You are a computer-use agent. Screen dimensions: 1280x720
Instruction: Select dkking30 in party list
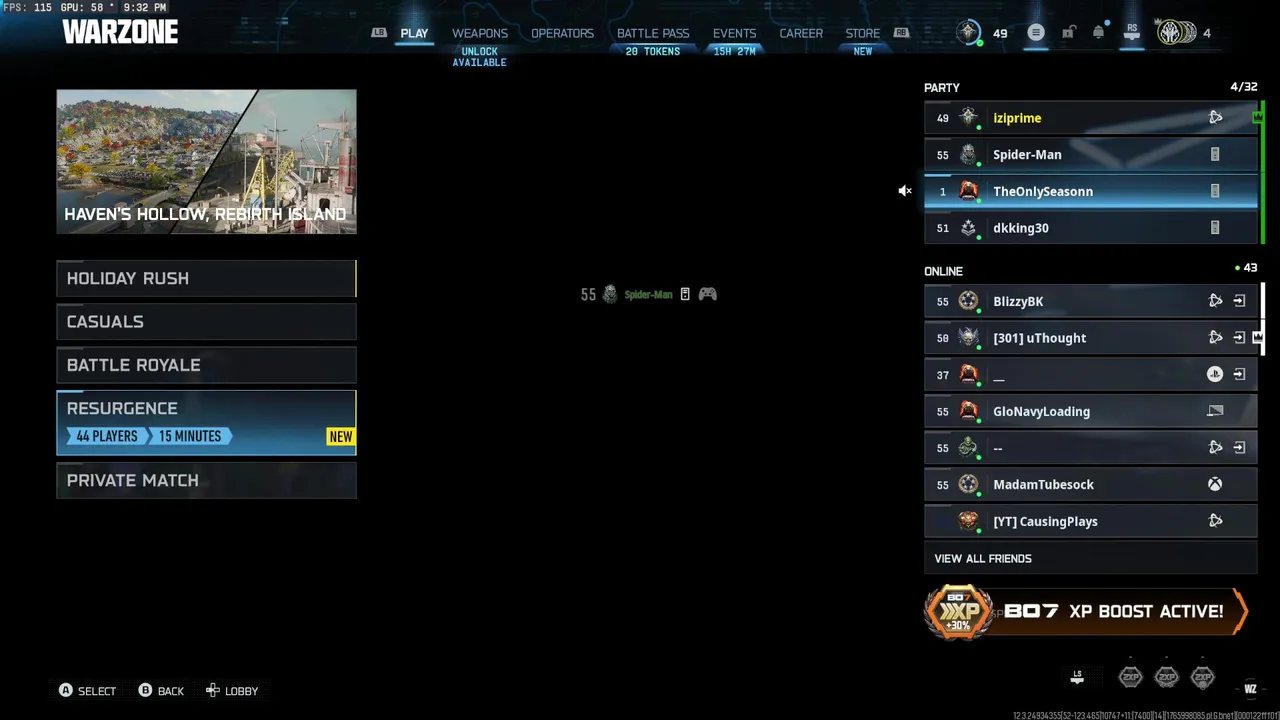tap(1091, 228)
